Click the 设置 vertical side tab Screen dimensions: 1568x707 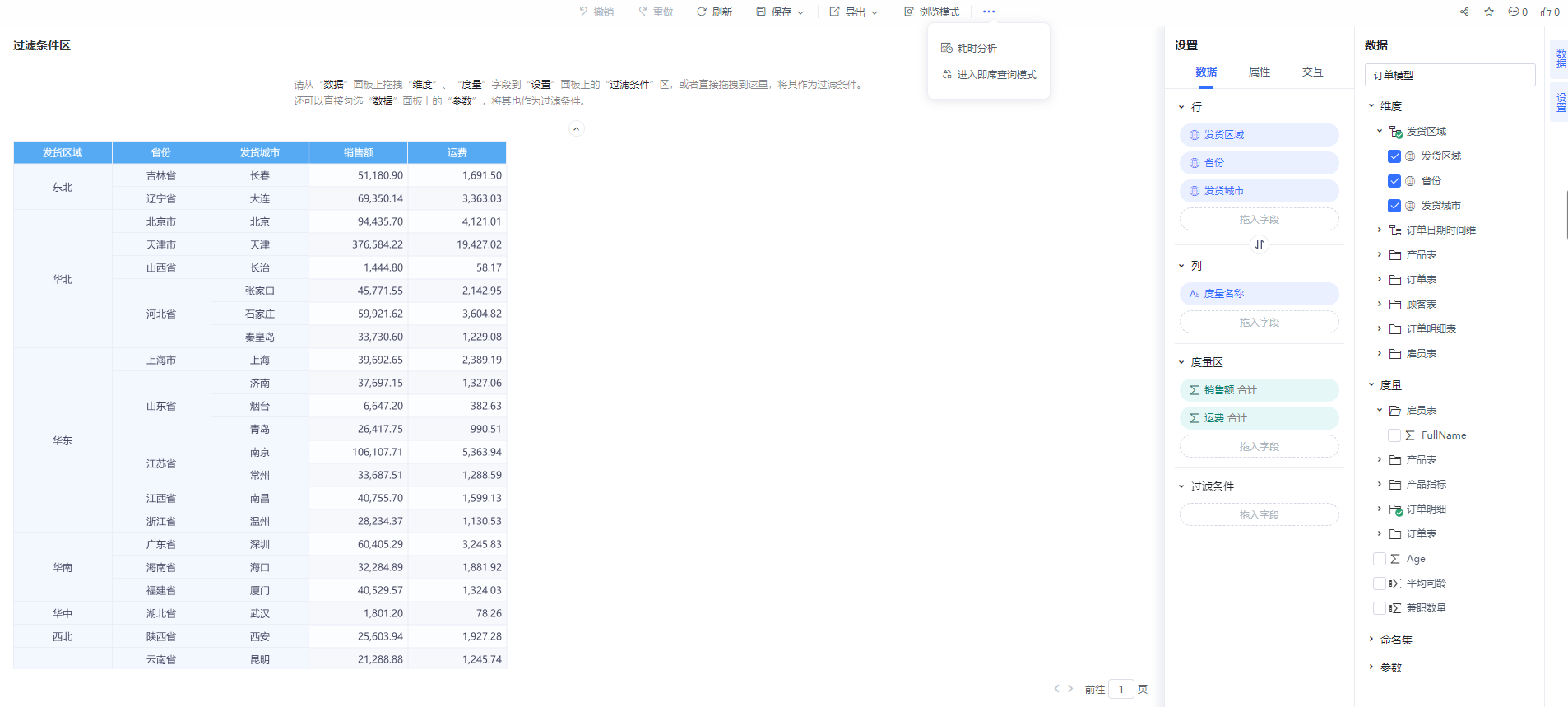1560,102
